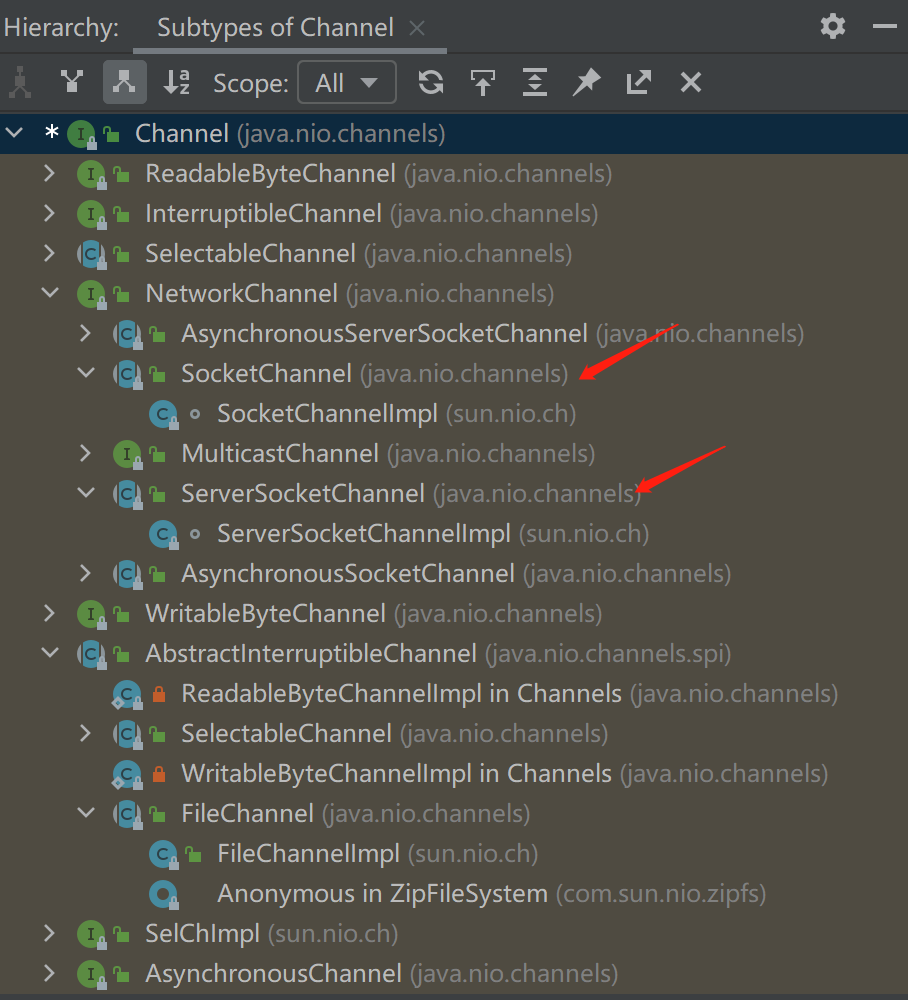The image size is (908, 1000).
Task: Toggle alphabetical sorting of hierarchy
Action: pos(177,82)
